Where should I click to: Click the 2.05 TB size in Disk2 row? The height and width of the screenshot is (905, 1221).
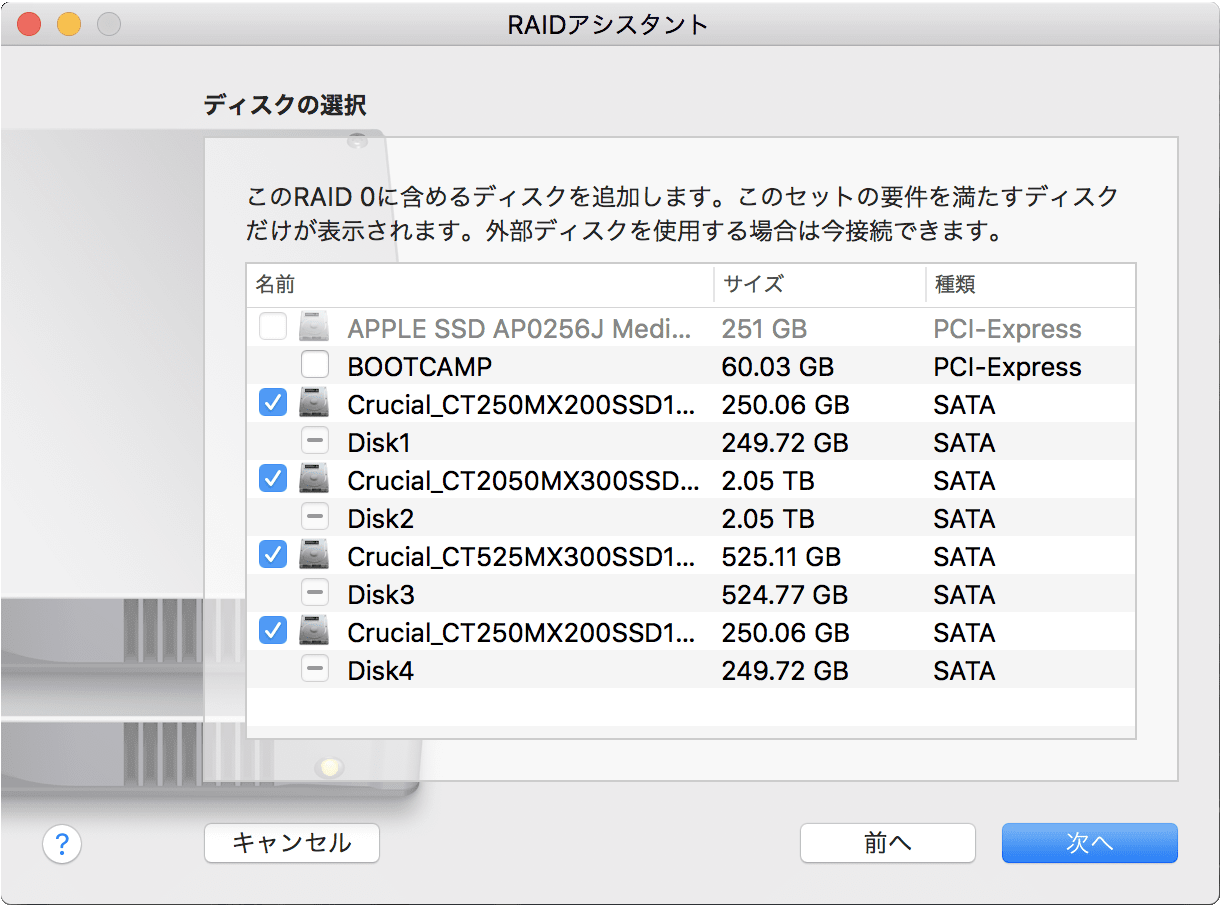pyautogui.click(x=768, y=519)
